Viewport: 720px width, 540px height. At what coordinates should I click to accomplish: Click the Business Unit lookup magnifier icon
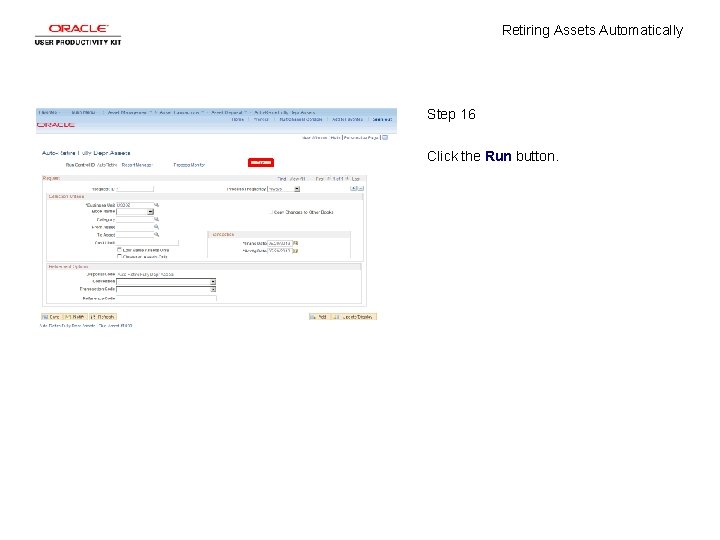click(157, 205)
